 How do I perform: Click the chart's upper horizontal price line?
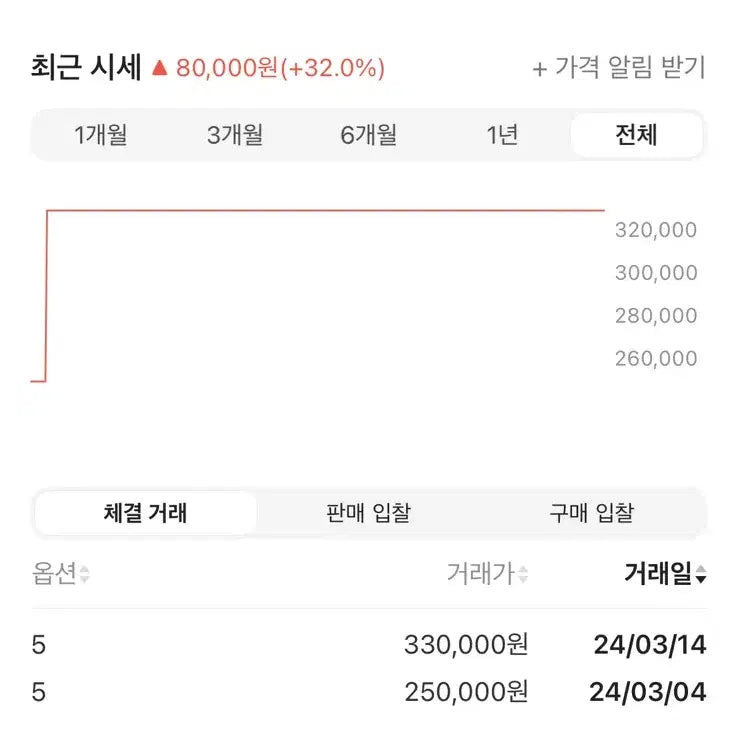(325, 210)
